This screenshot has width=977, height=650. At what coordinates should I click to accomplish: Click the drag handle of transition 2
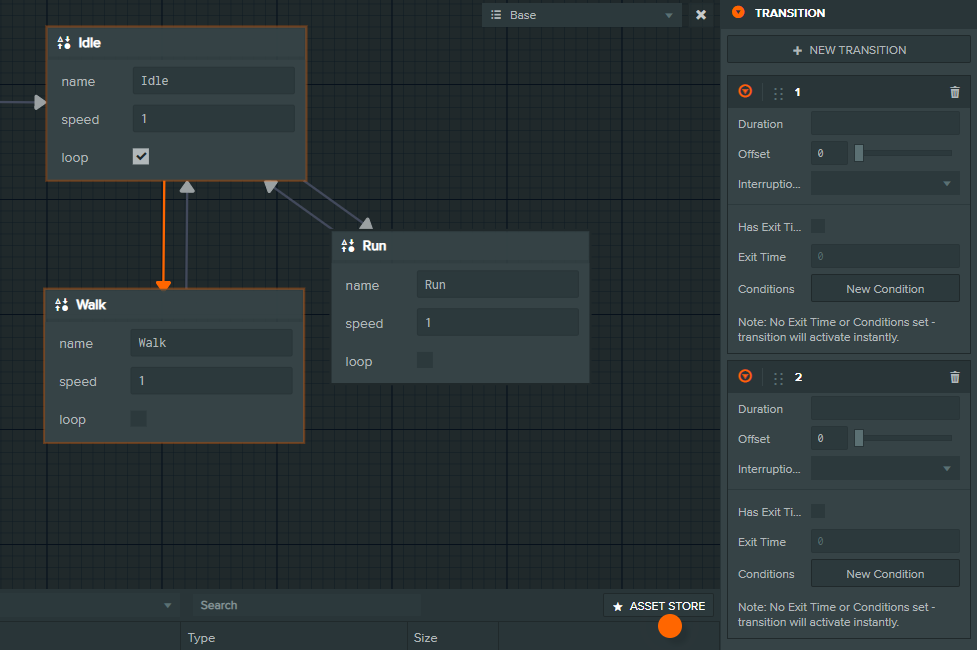778,378
